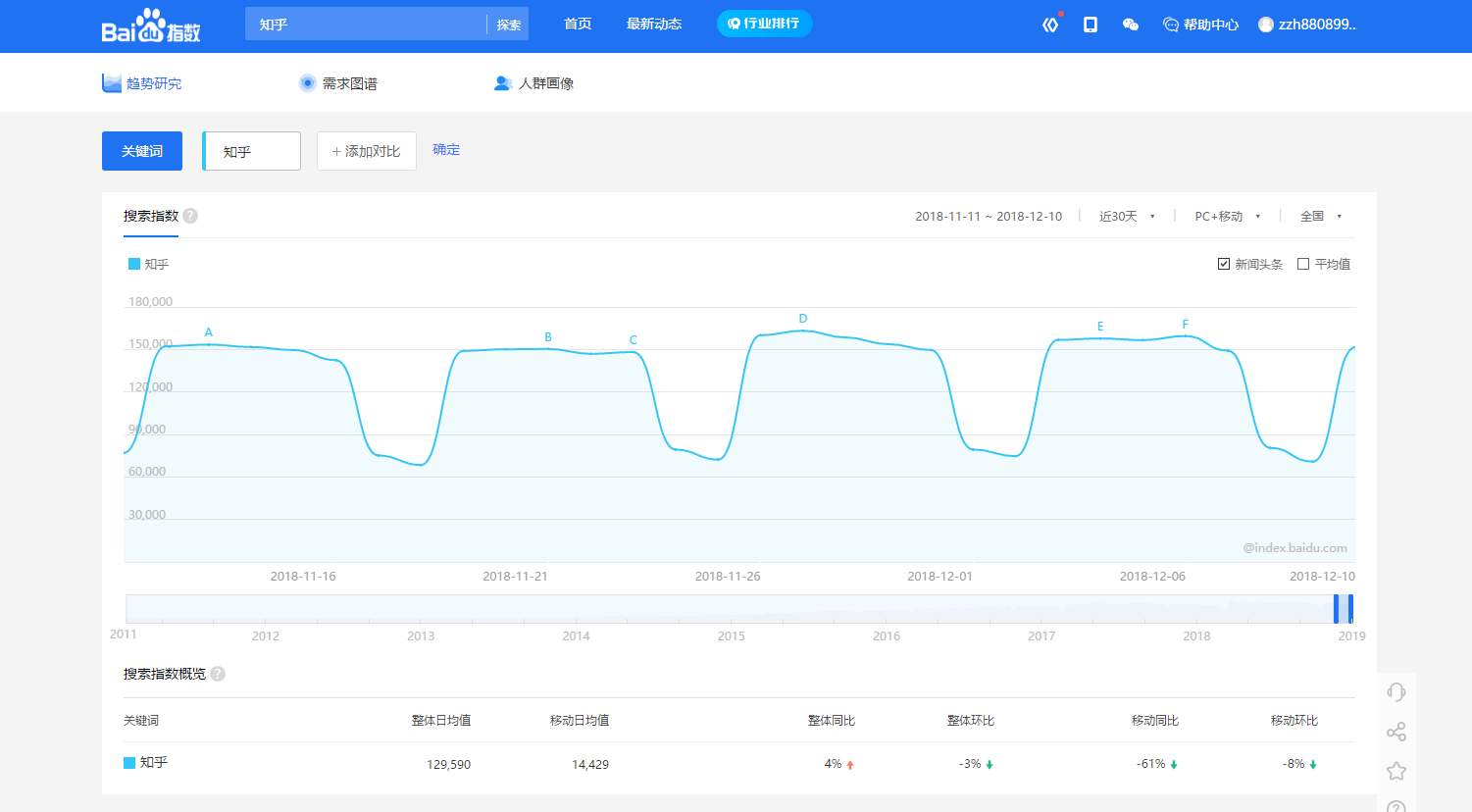
Task: Open user account zzh880899..
Action: [x=1307, y=25]
